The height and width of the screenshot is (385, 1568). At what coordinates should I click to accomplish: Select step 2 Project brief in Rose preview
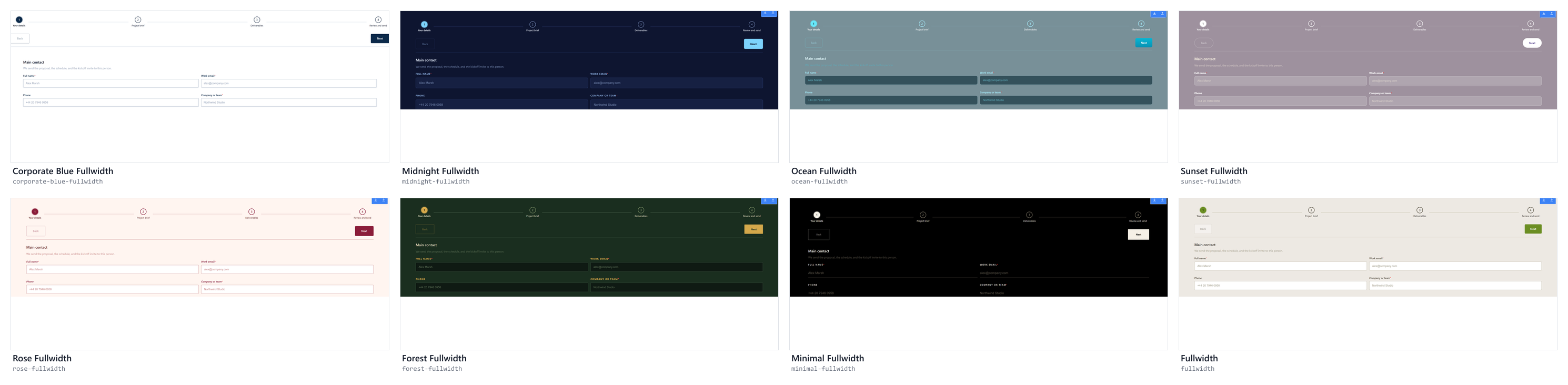pos(143,214)
